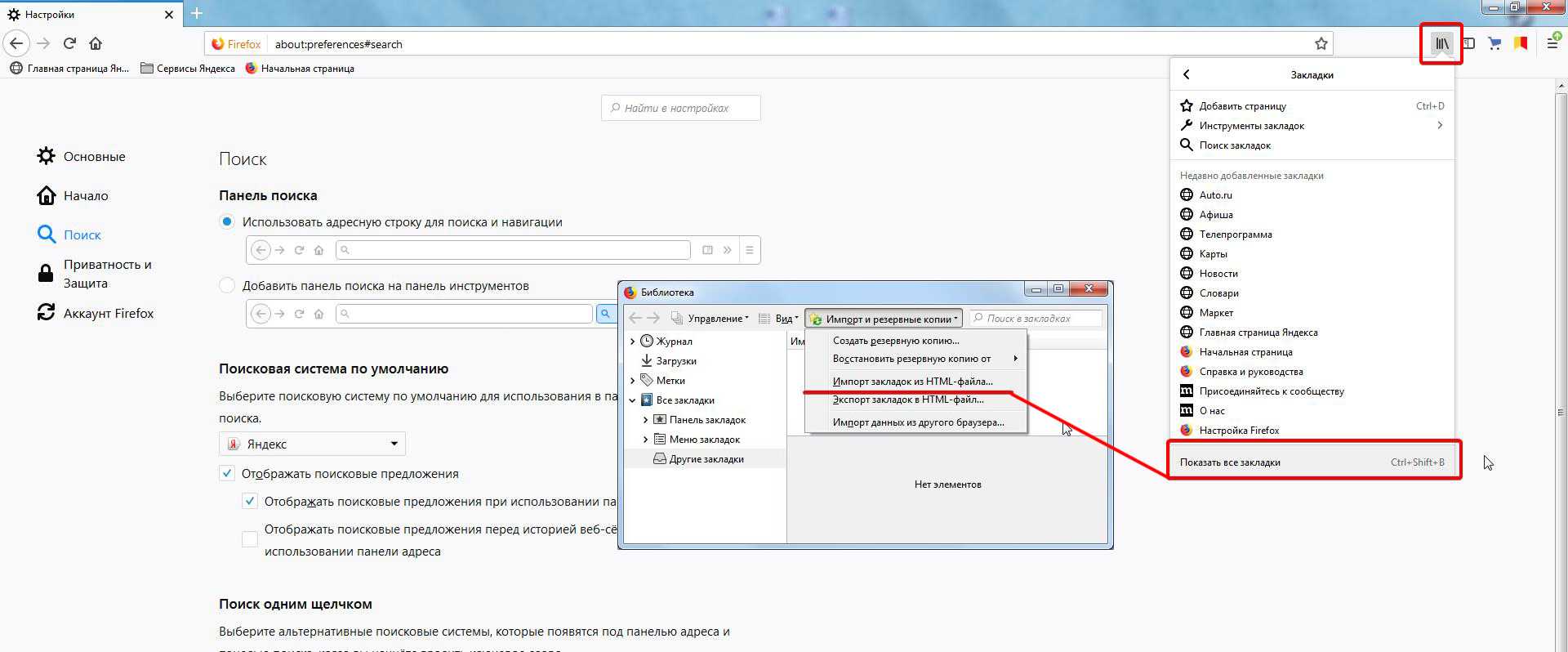1568x652 pixels.
Task: Go back one page in Firefox
Action: [17, 43]
